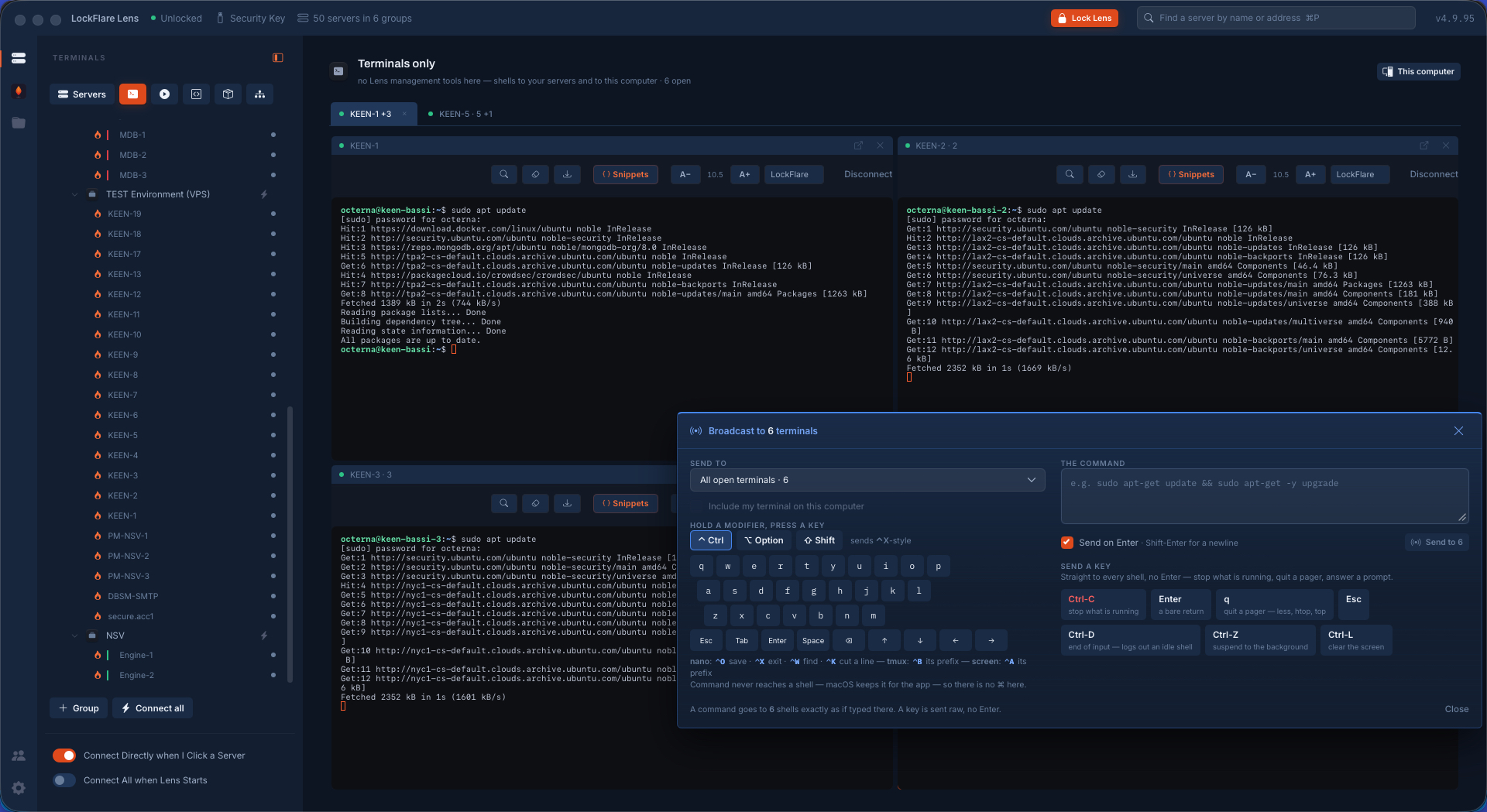Open the users icon in left rail
This screenshot has height=812, width=1487.
click(x=19, y=755)
